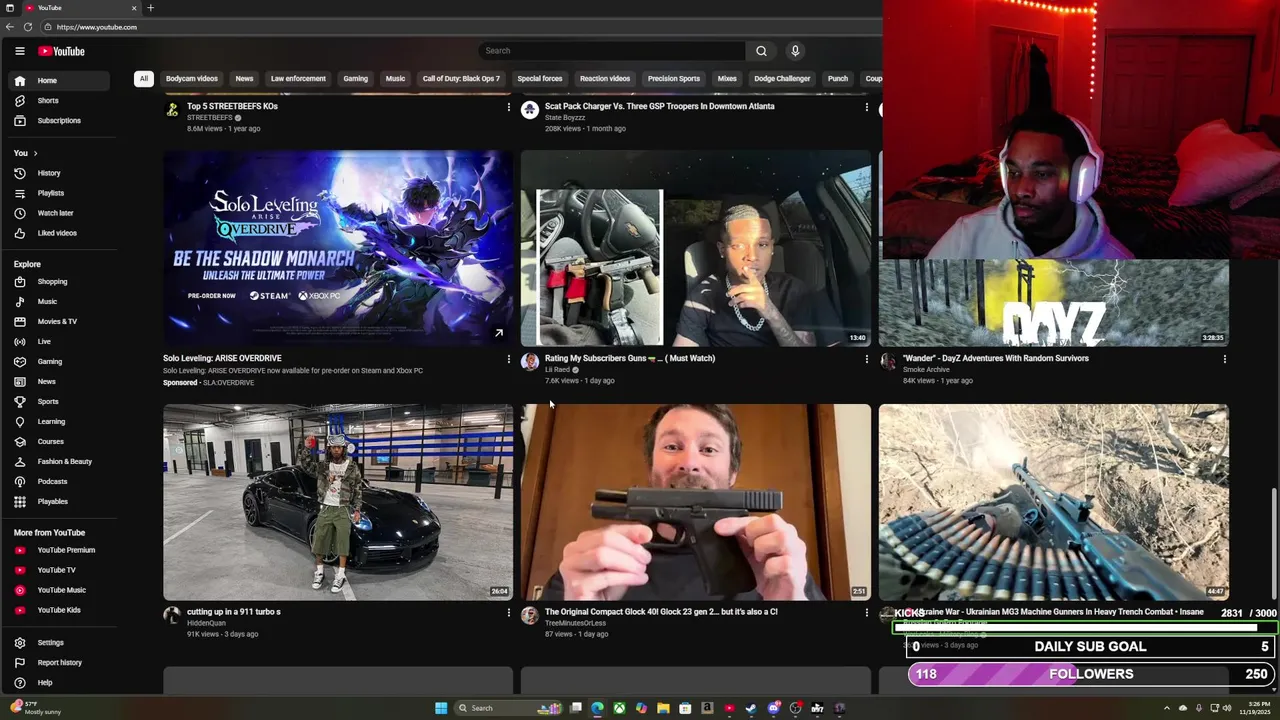This screenshot has width=1280, height=720.
Task: Open Lil Raed channel name
Action: pyautogui.click(x=557, y=370)
